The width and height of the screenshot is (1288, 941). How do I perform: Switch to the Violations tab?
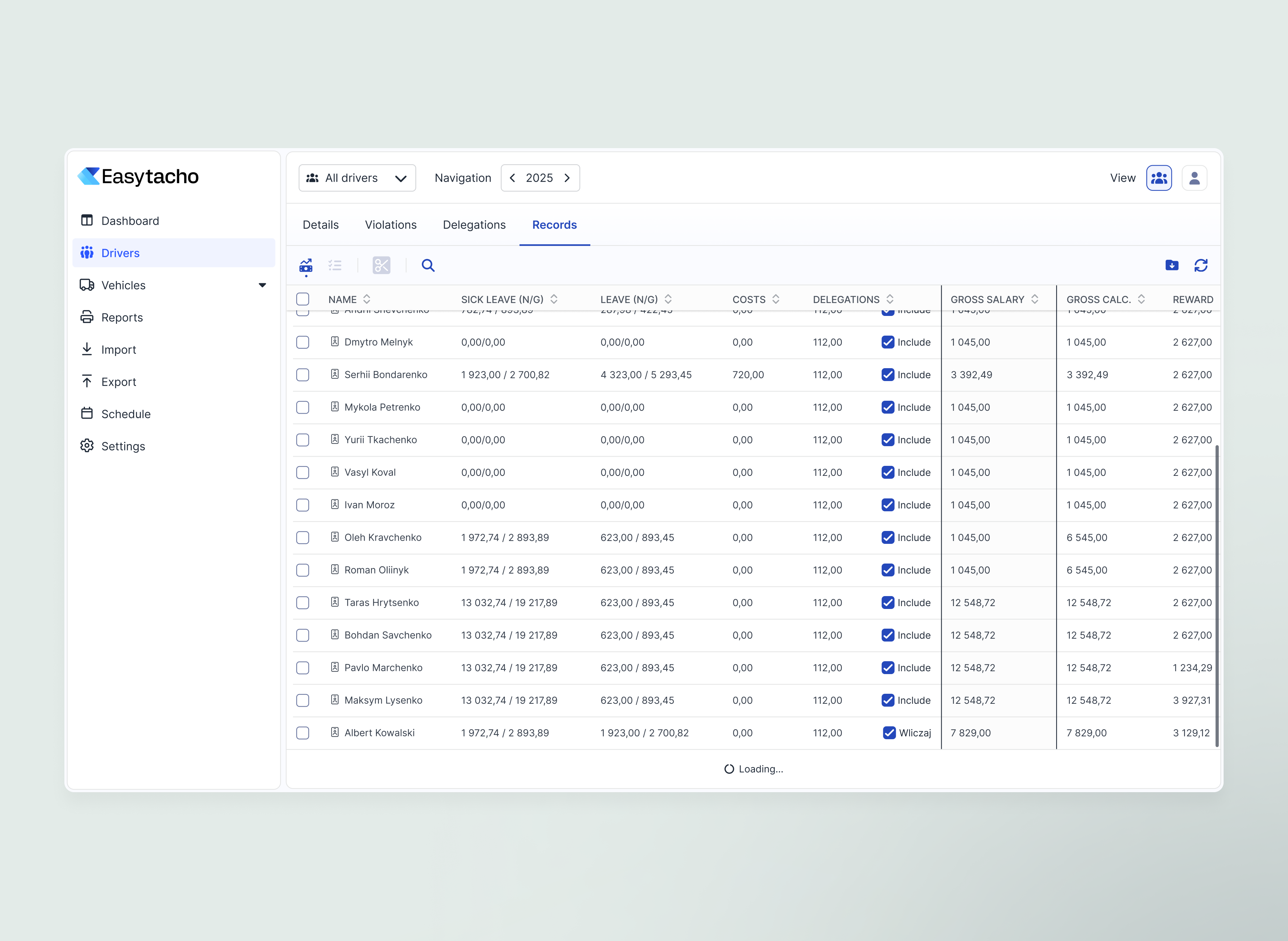[x=391, y=225]
